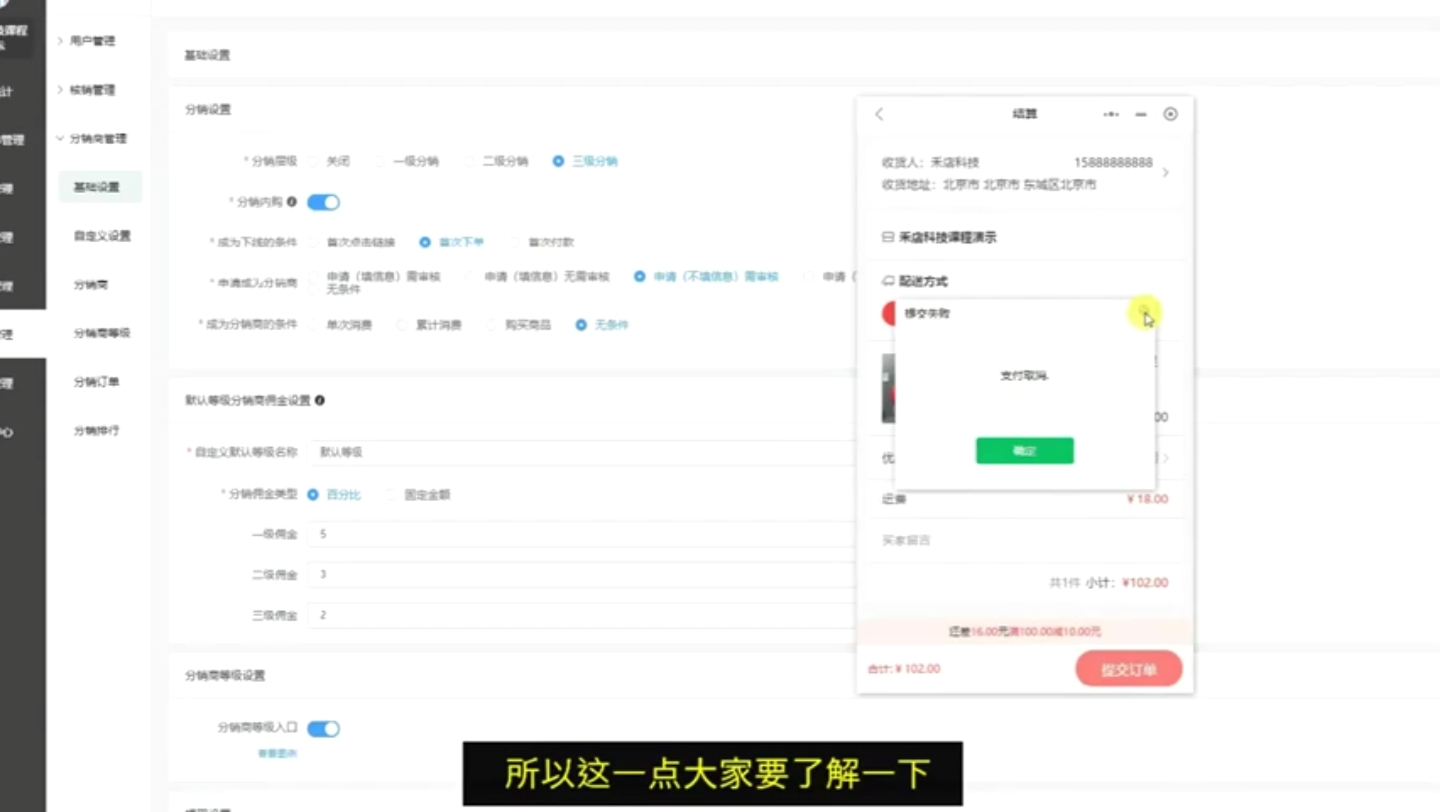Viewport: 1440px width, 812px height.
Task: Toggle the 分销内购 switch
Action: click(323, 202)
